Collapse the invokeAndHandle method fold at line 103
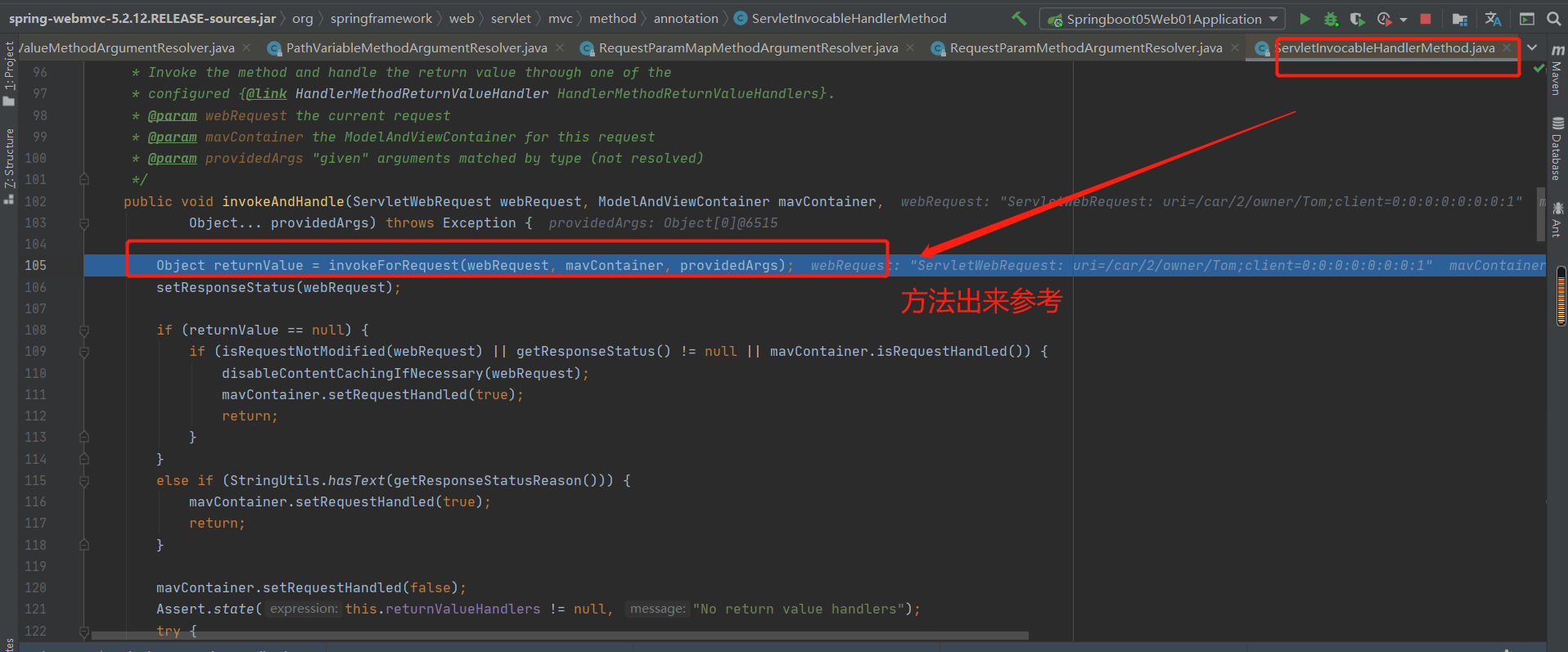 coord(84,223)
